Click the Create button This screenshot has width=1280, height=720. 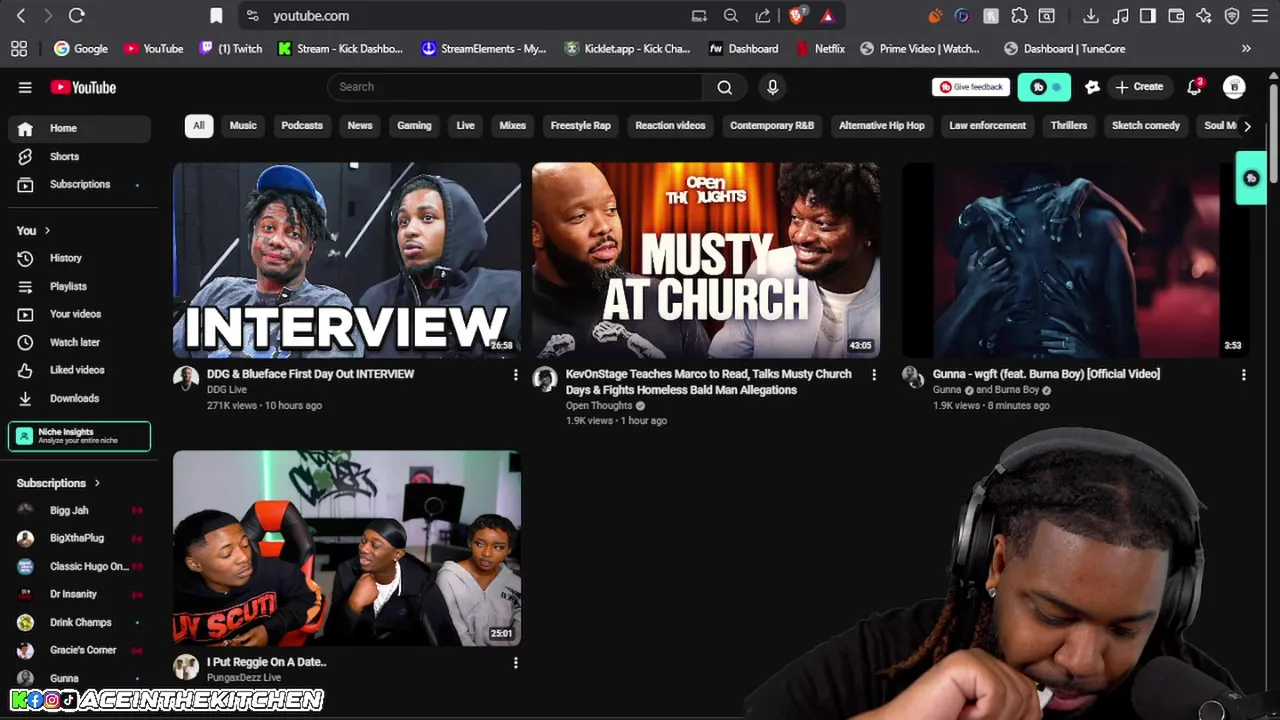point(1140,87)
